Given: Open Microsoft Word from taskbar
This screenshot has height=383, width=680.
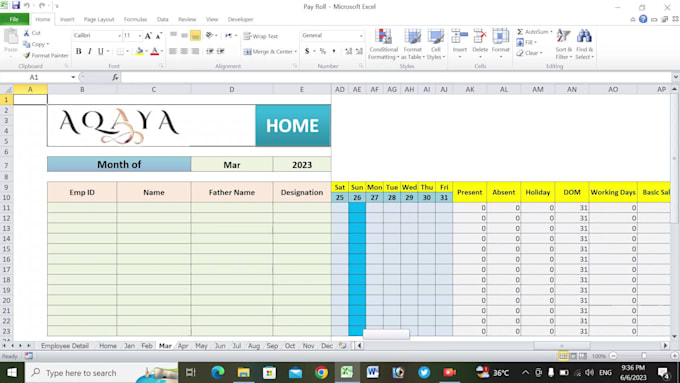Looking at the screenshot, I should coord(372,373).
